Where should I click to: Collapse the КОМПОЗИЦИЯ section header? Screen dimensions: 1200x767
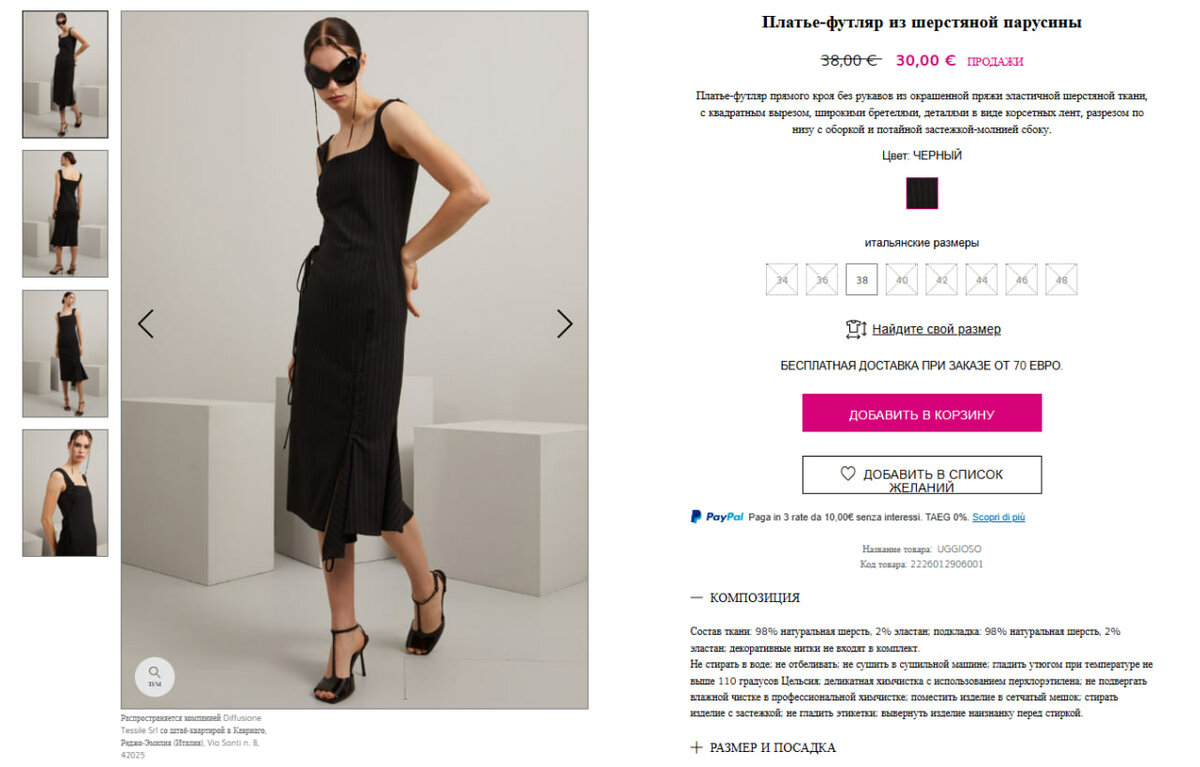tap(754, 598)
